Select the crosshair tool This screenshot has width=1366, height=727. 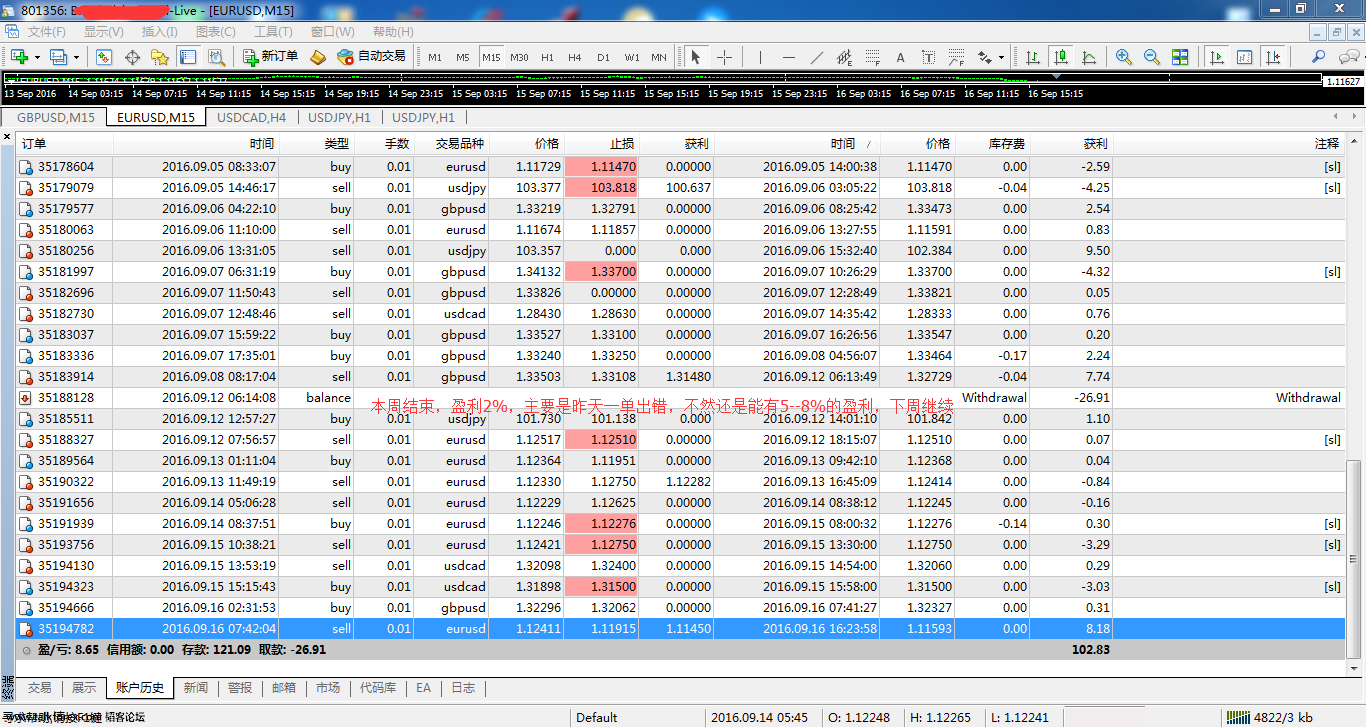724,57
